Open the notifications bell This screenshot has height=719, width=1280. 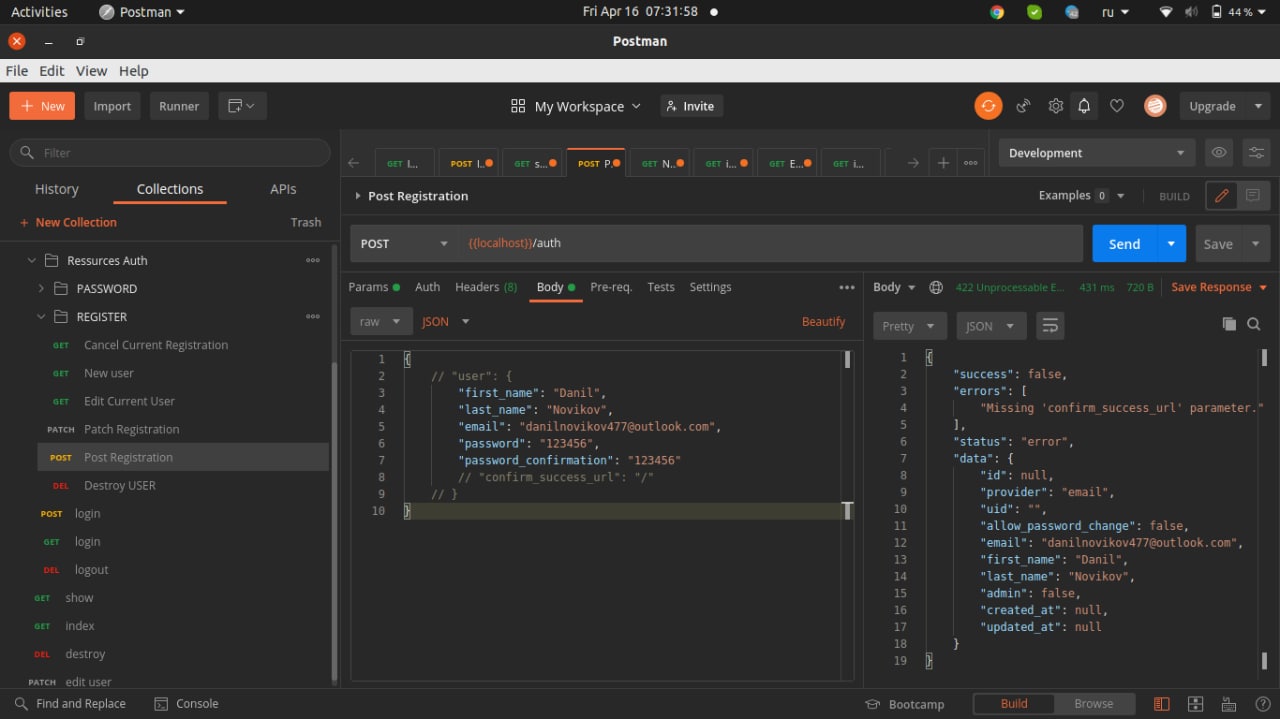point(1084,106)
